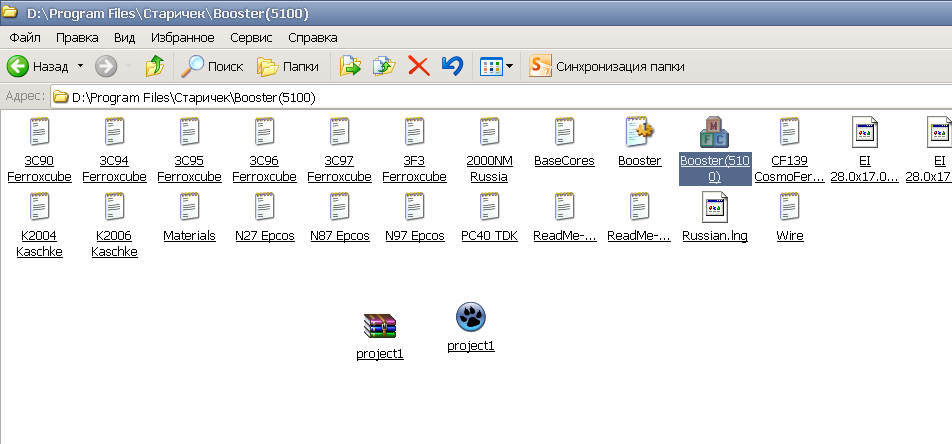Select the 3C90 Ferroxcube file
The height and width of the screenshot is (444, 952).
[39, 150]
